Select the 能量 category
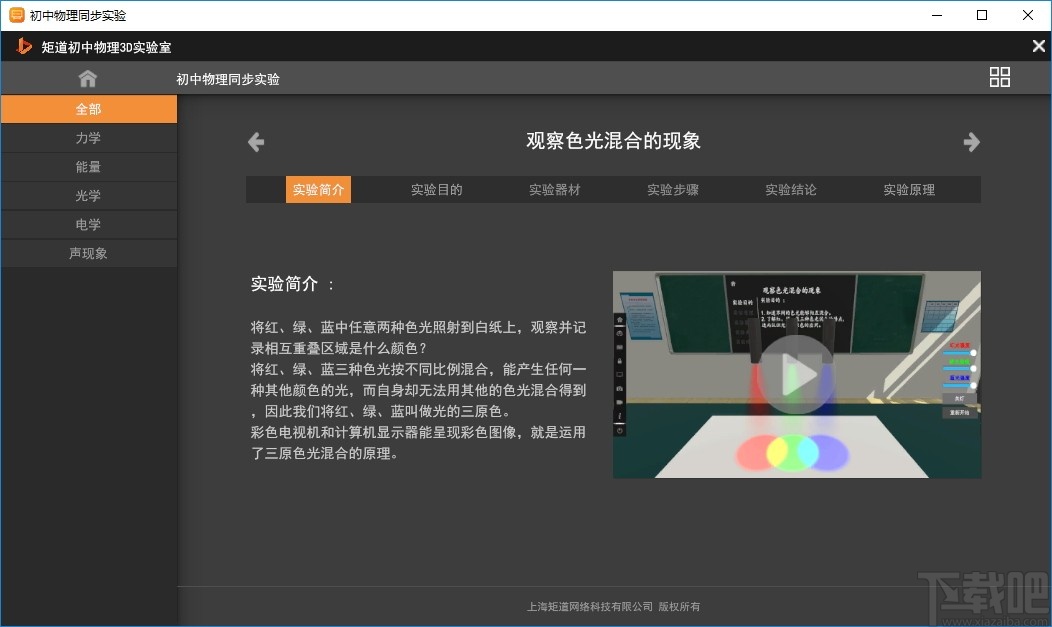Screen dimensions: 1052x627 [x=88, y=166]
